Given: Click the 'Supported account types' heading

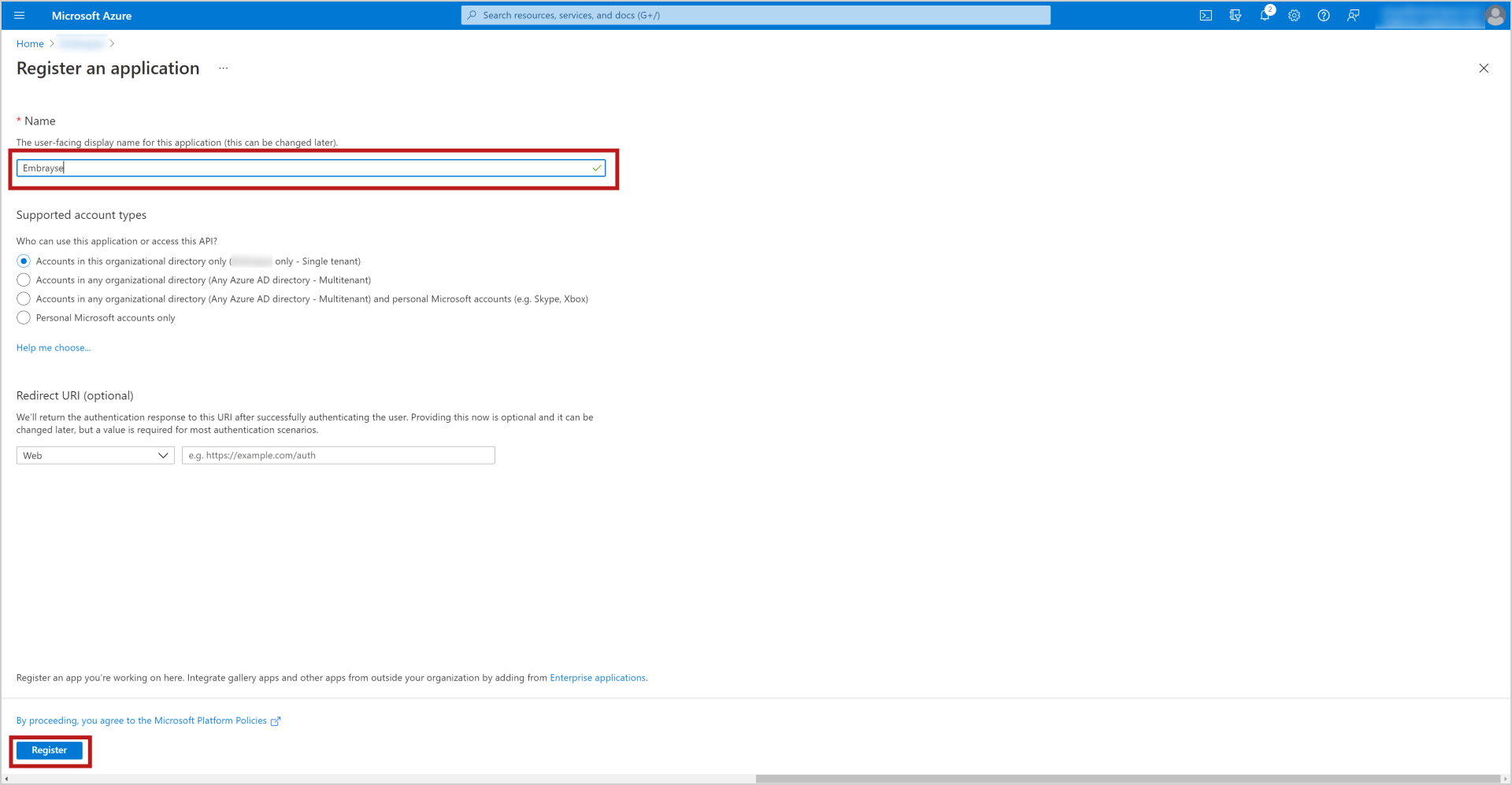Looking at the screenshot, I should tap(81, 215).
